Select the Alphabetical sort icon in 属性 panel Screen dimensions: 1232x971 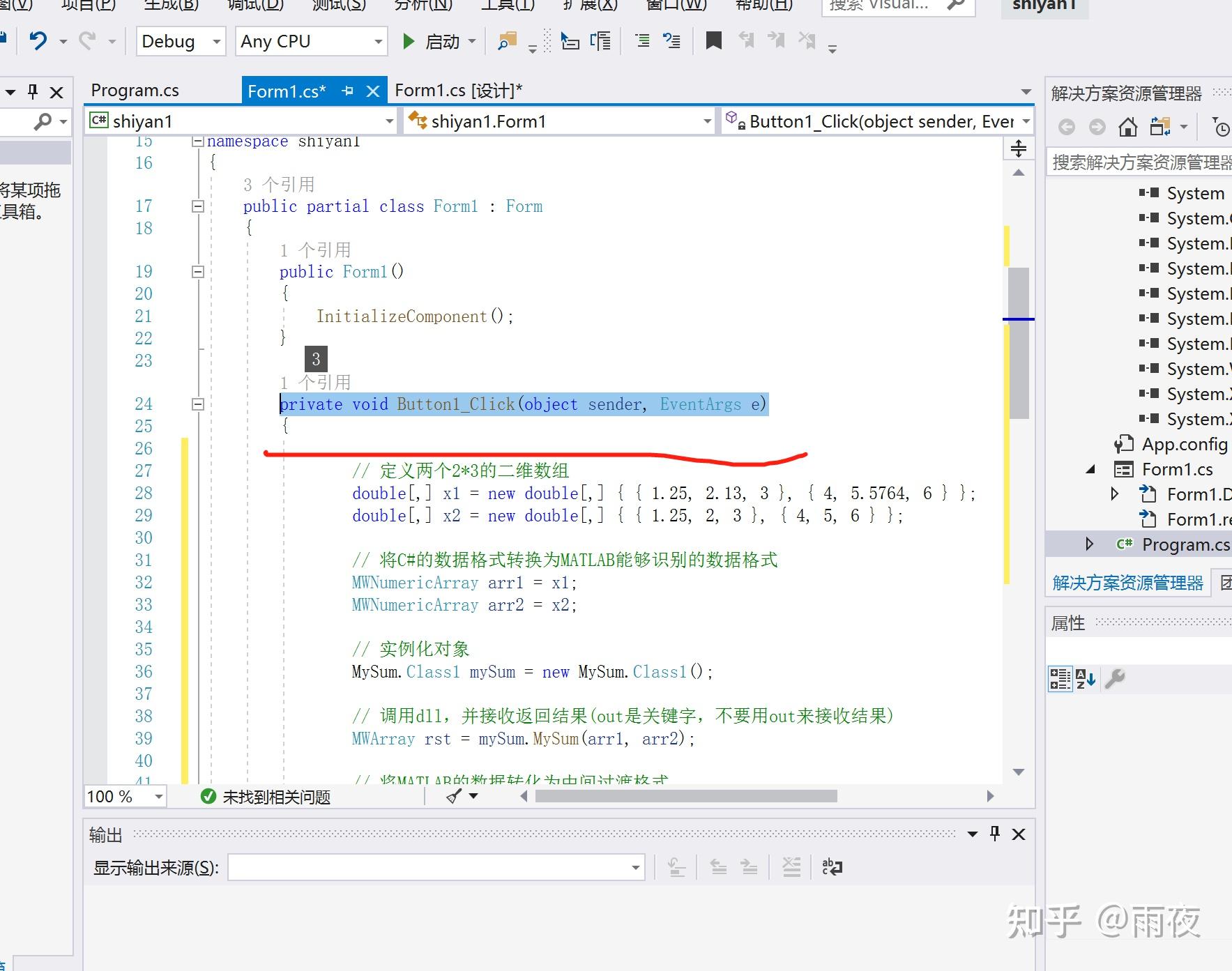[1085, 679]
